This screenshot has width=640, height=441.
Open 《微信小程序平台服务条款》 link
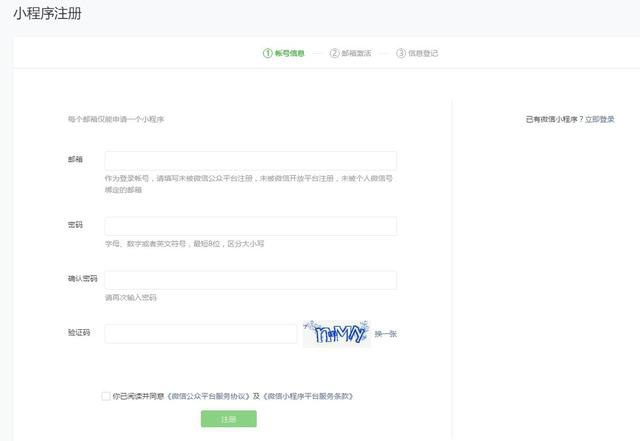coord(308,396)
